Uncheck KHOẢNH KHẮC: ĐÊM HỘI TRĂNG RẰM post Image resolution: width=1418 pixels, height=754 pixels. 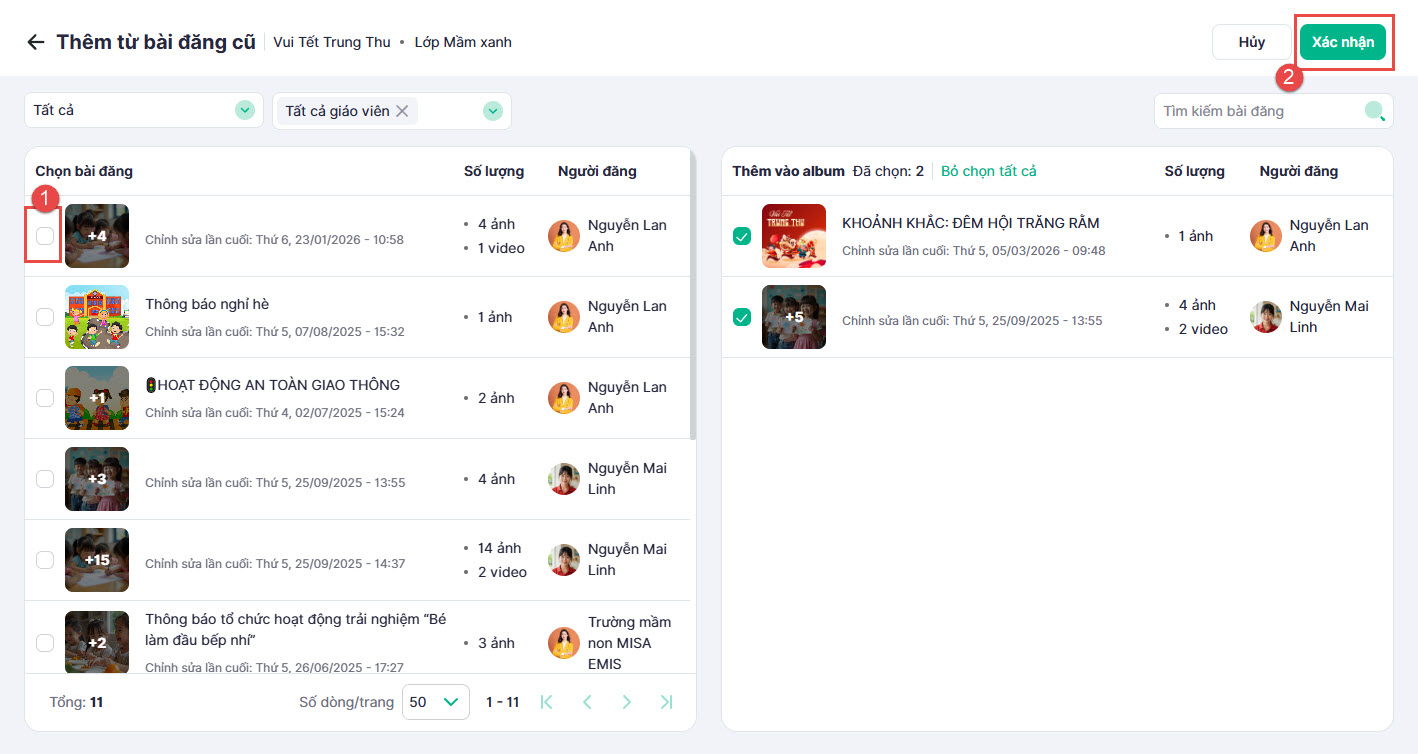point(742,236)
